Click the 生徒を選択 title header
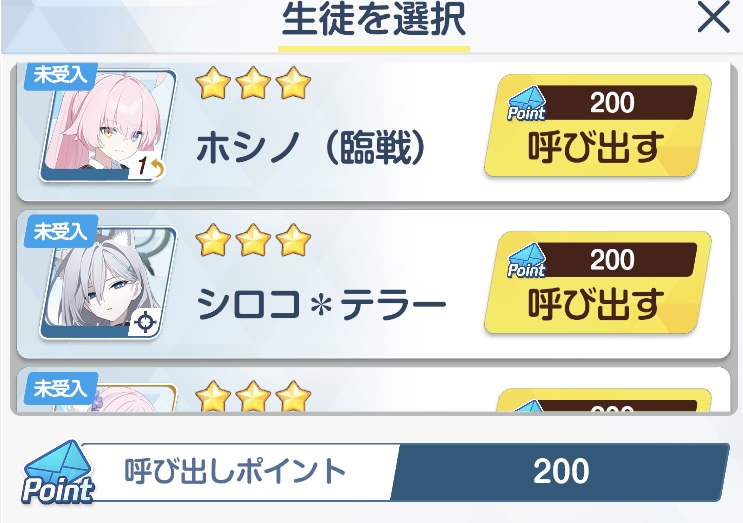The image size is (743, 523). pos(374,19)
